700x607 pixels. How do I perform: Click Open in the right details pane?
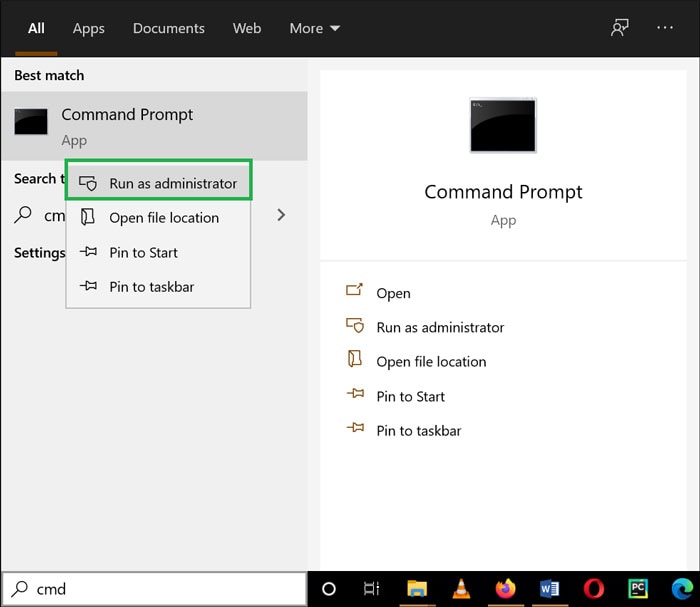click(393, 293)
